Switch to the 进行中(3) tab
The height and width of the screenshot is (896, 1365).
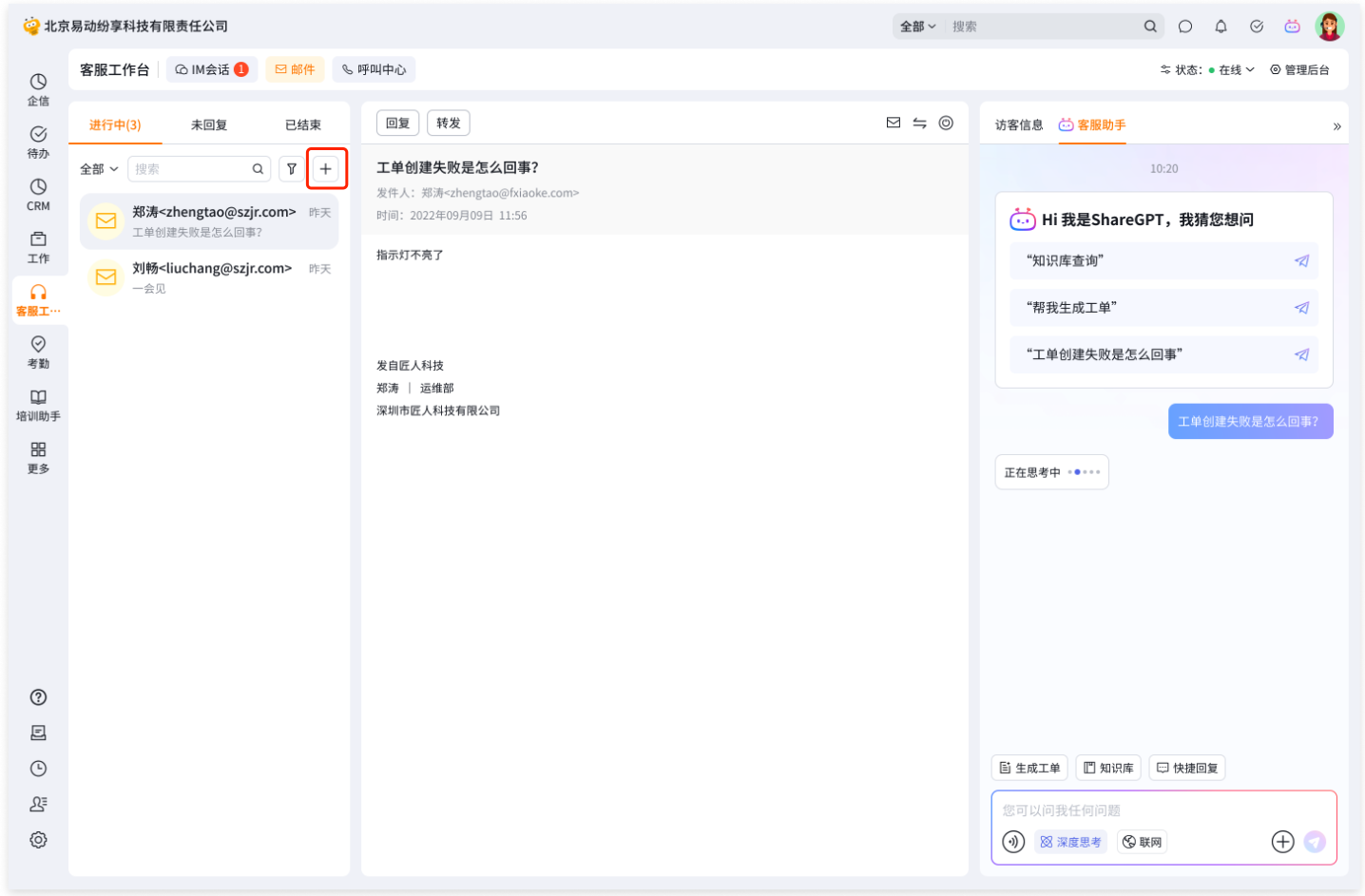(115, 124)
